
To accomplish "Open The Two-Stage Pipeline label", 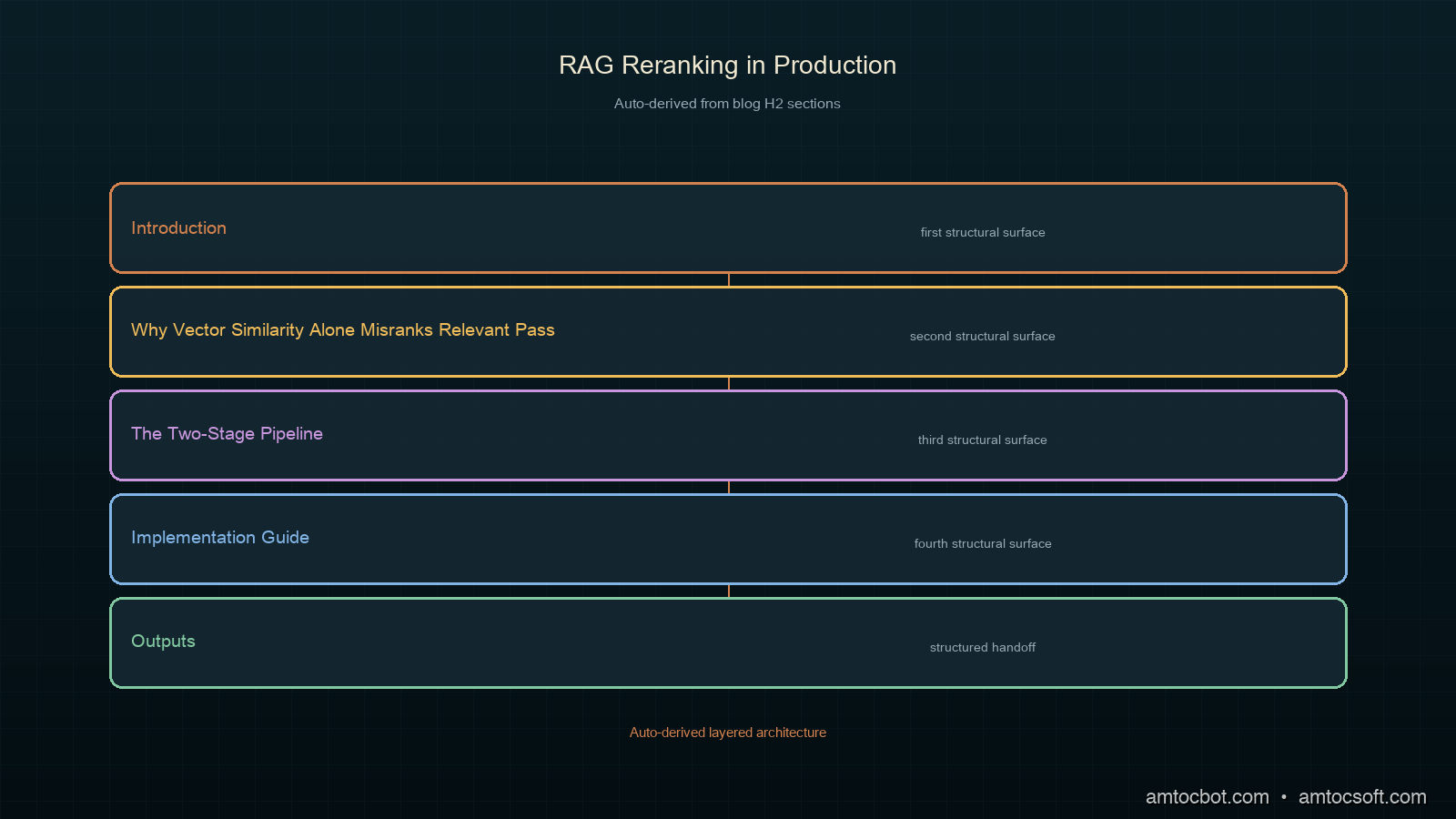I will 227,434.
